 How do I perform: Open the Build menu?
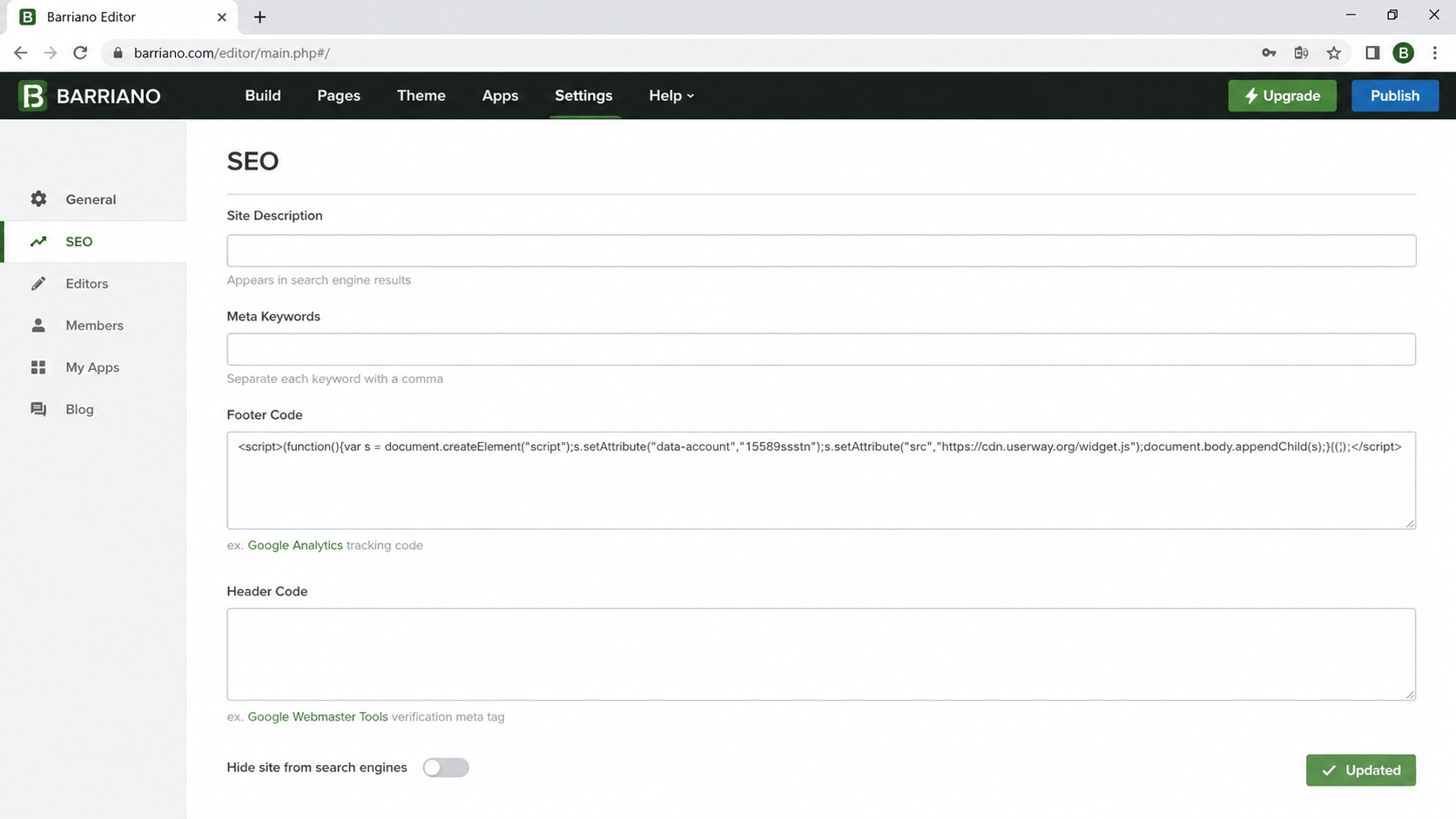point(263,96)
